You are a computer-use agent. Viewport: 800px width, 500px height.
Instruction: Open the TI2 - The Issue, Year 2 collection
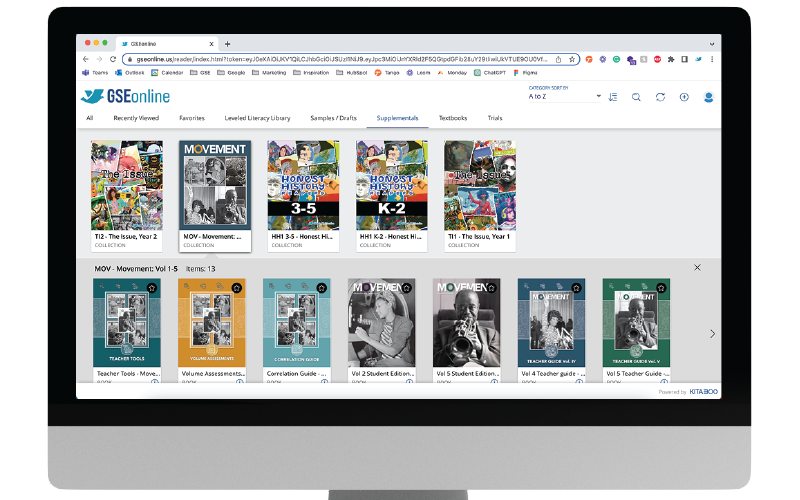127,196
